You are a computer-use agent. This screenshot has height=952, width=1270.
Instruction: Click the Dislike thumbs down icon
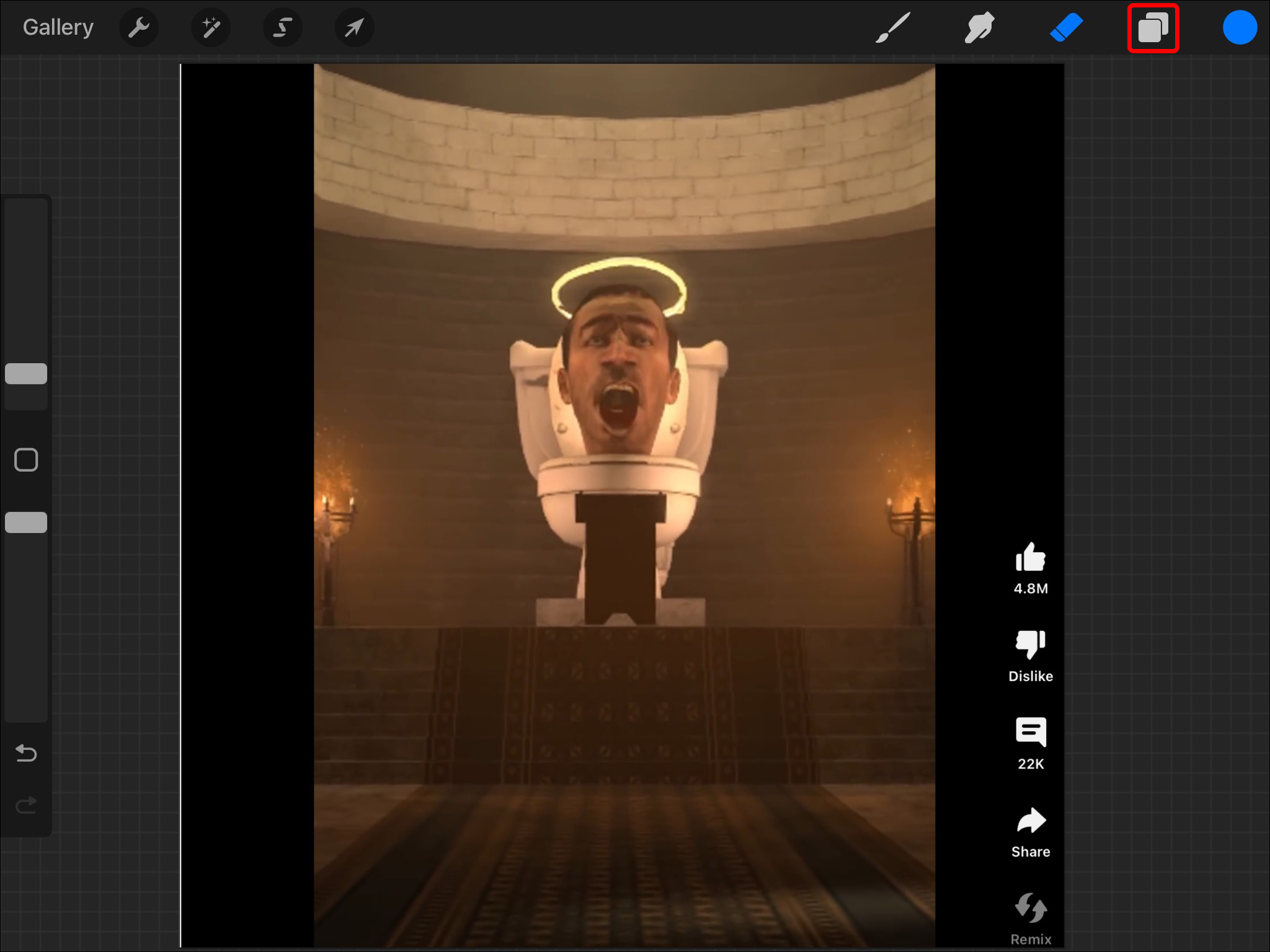point(1031,645)
